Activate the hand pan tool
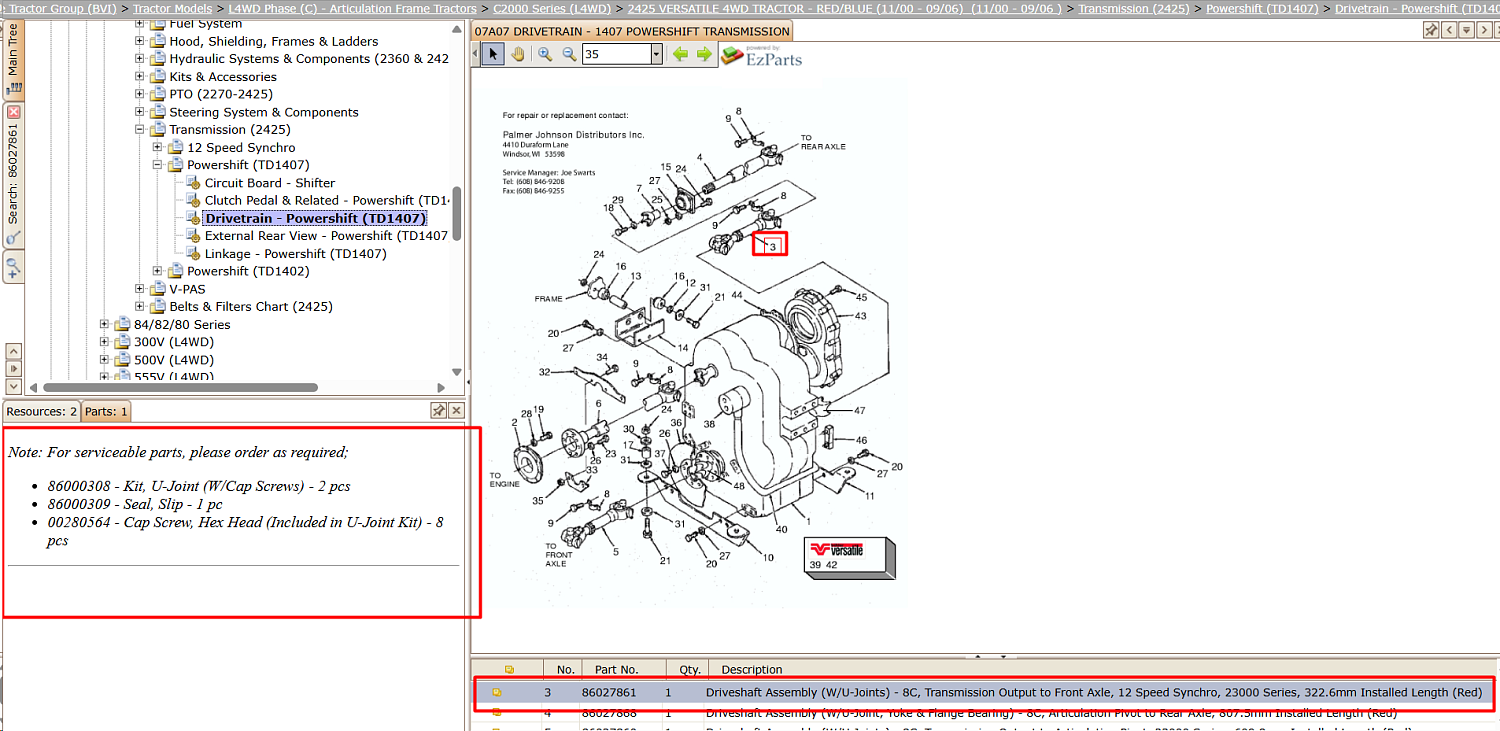Image resolution: width=1500 pixels, height=731 pixels. tap(518, 54)
